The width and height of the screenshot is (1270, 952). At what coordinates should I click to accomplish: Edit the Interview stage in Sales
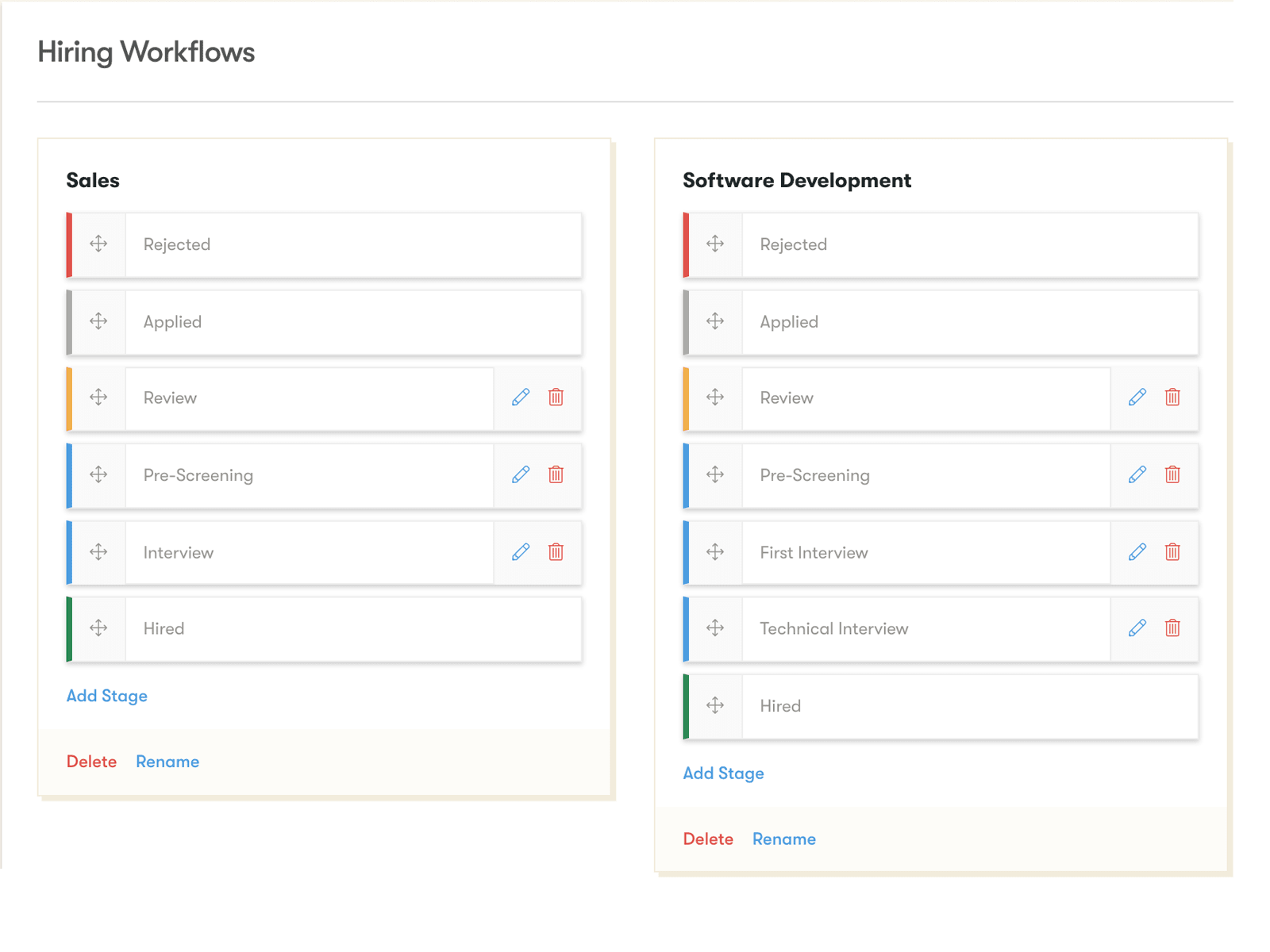520,552
